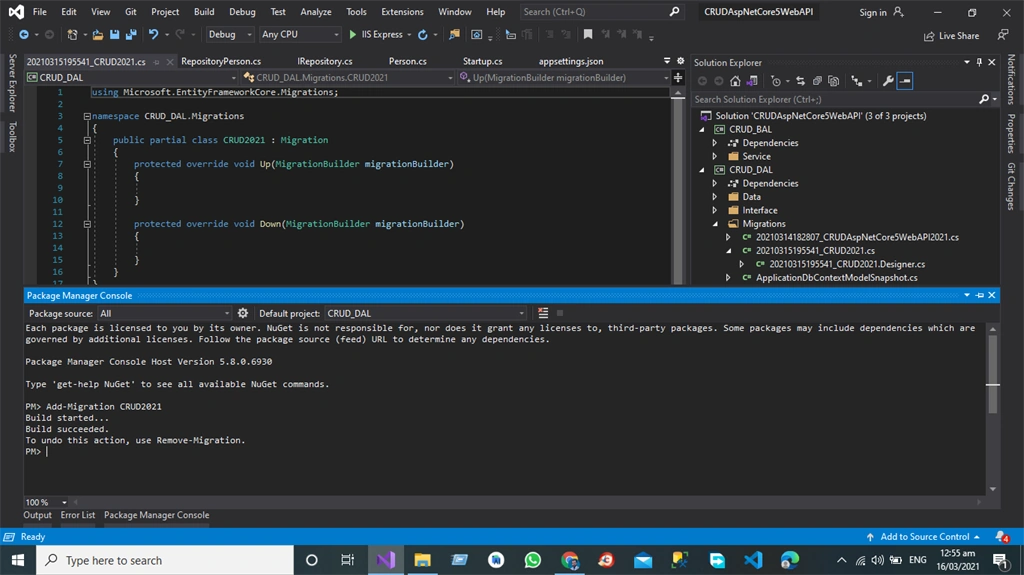Close the 20210315195541_CRUD2021.cs tab
1024x575 pixels.
pyautogui.click(x=170, y=62)
